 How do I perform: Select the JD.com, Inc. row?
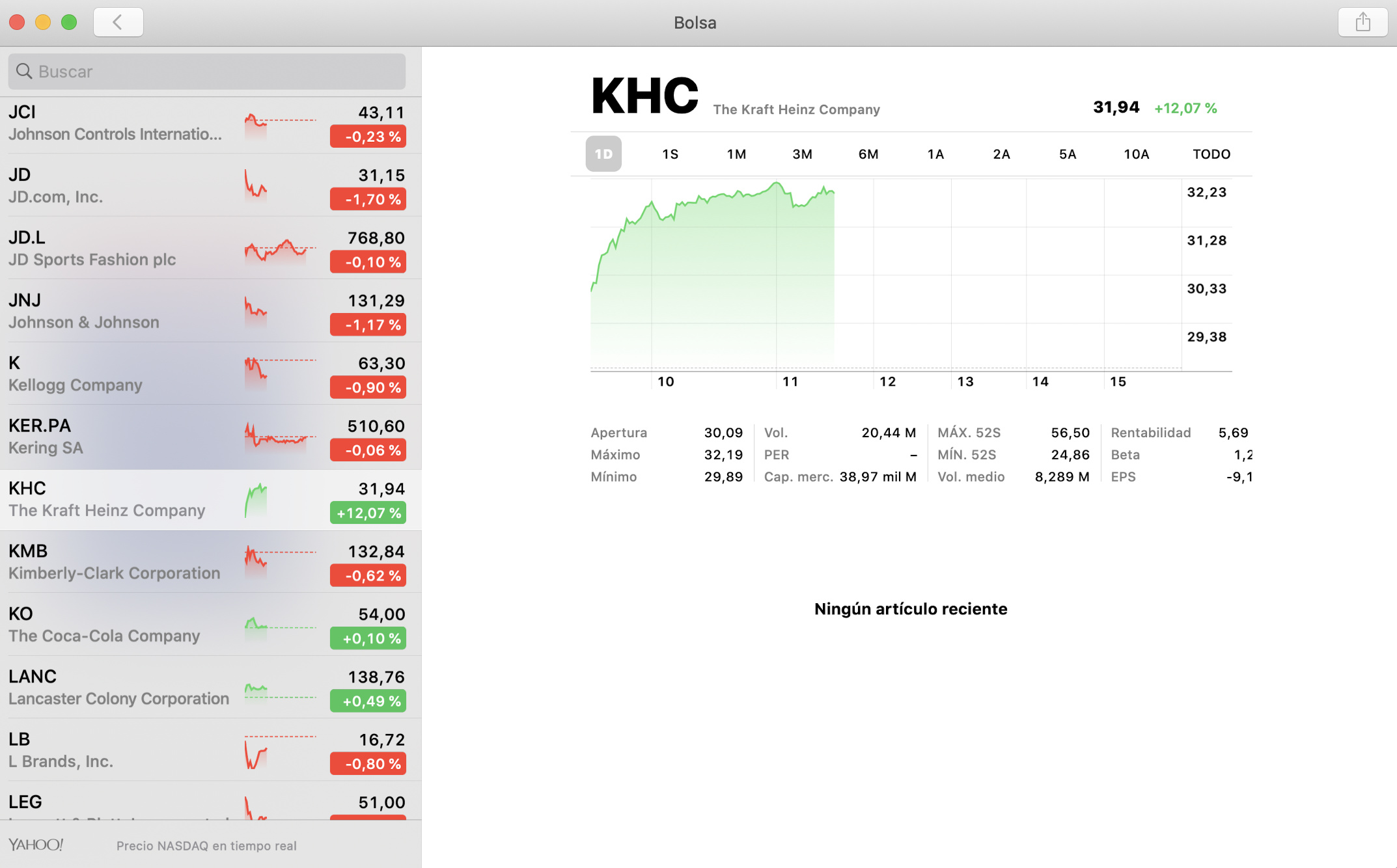point(210,186)
